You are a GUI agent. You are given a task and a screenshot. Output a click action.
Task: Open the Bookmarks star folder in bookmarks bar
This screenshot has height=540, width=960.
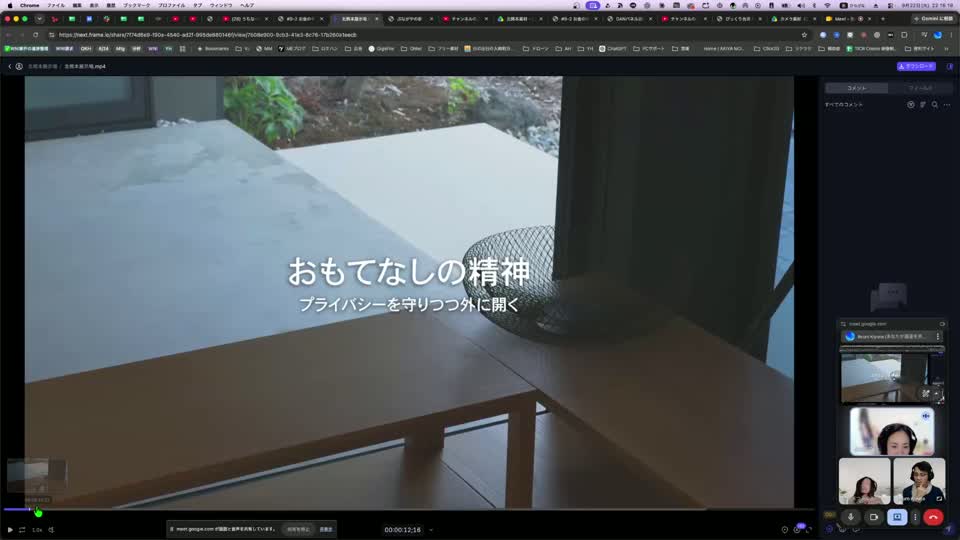(x=212, y=48)
